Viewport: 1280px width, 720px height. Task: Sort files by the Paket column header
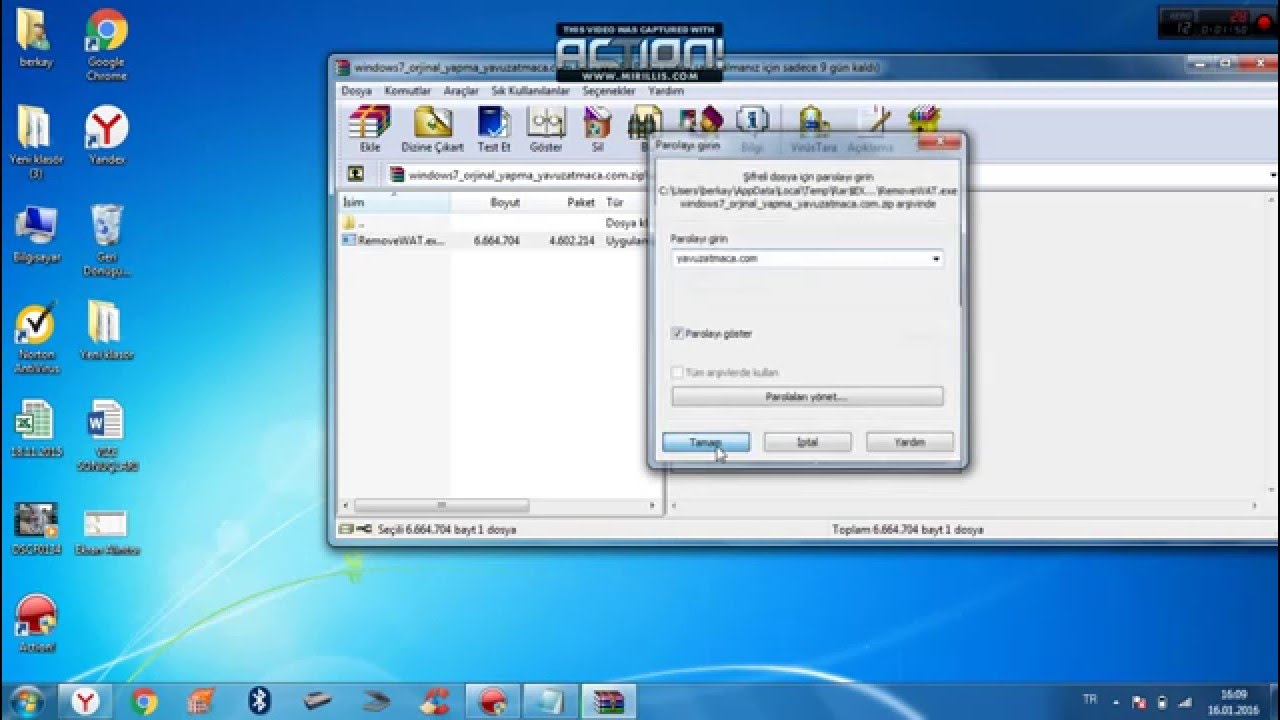pyautogui.click(x=563, y=202)
